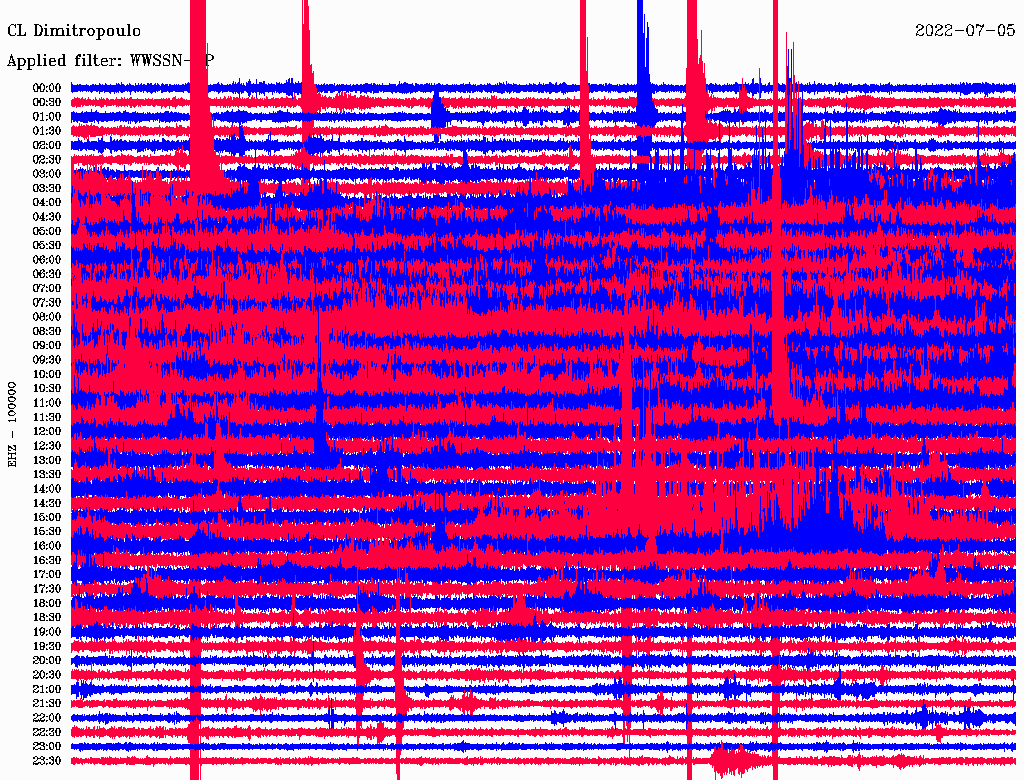Select the 01:00 time label
1024x780 pixels.
pos(47,116)
